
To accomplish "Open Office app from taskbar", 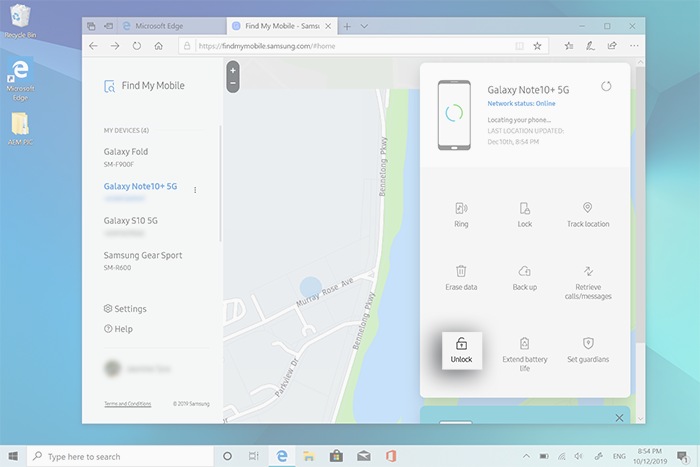I will (391, 456).
